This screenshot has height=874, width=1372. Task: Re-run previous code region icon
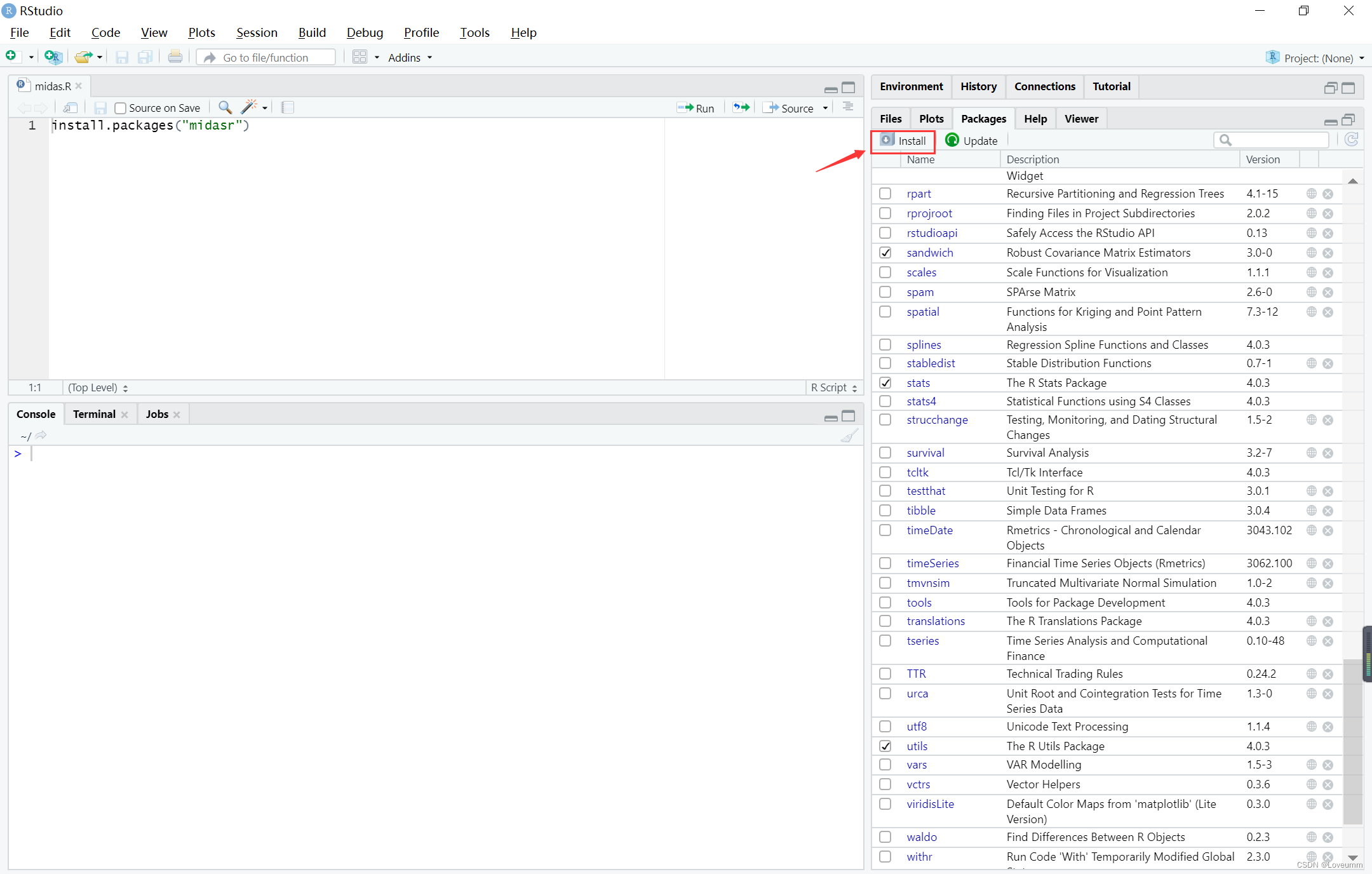point(741,107)
